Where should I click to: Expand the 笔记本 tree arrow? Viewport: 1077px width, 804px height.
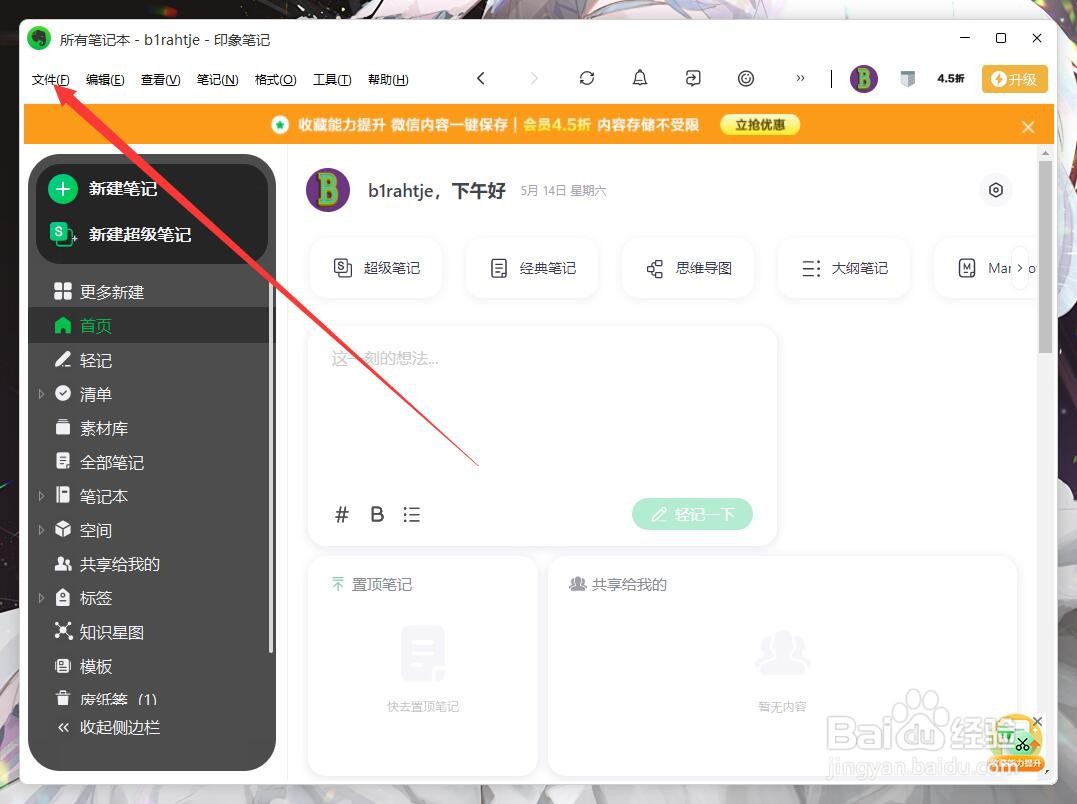pyautogui.click(x=41, y=496)
